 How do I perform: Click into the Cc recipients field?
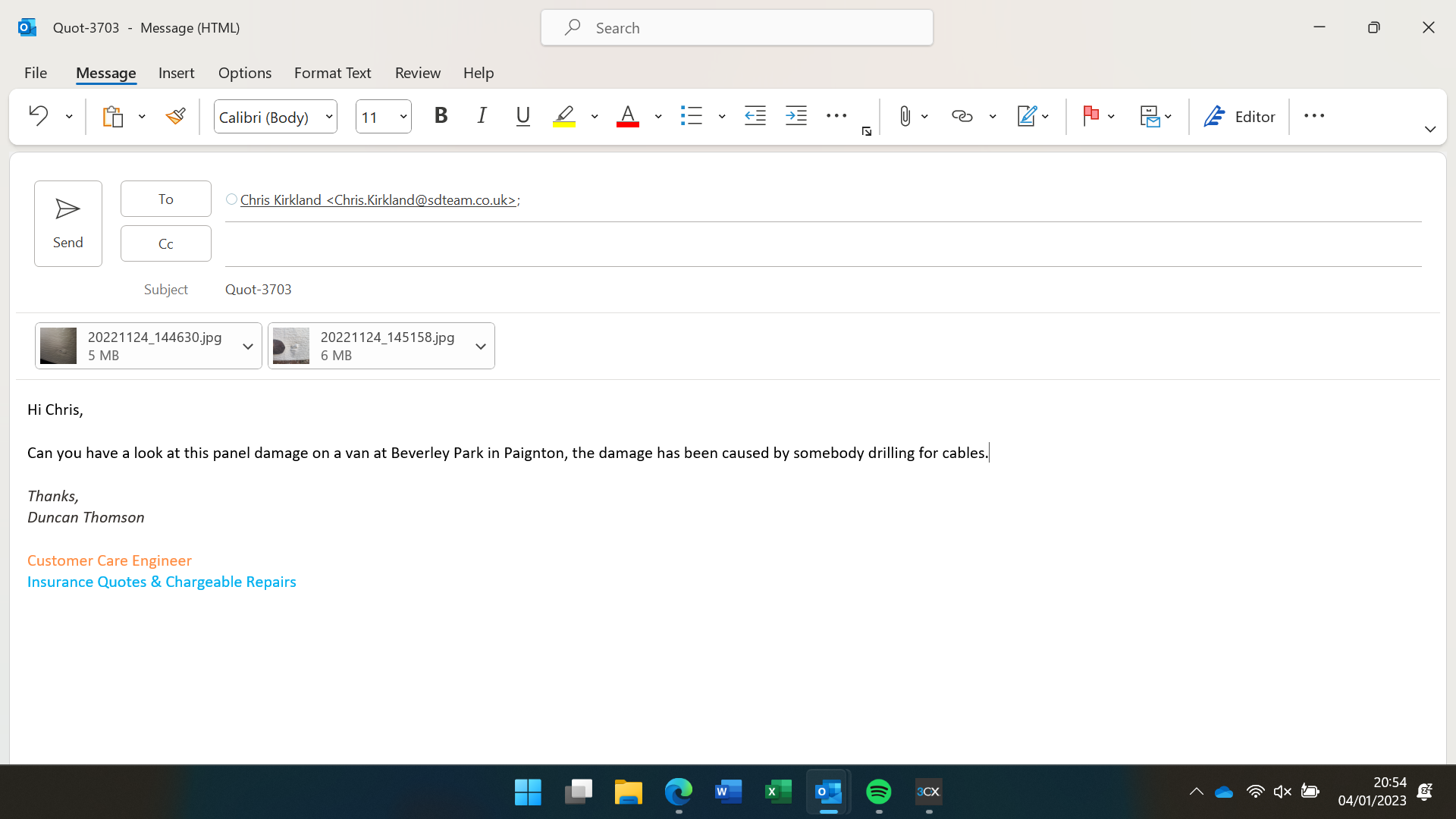coord(823,244)
